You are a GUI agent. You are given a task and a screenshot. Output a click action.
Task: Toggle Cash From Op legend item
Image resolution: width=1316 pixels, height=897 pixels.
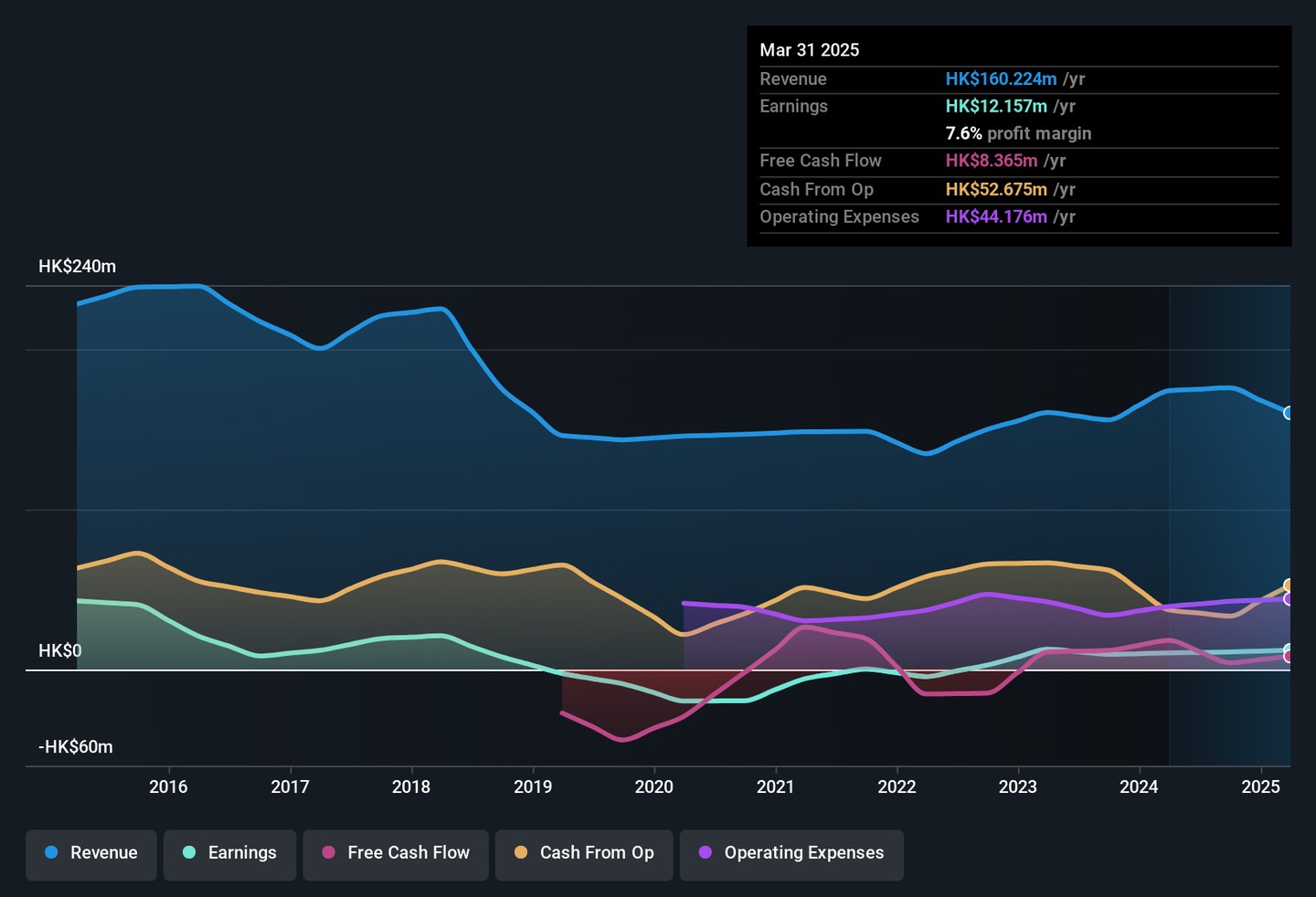tap(584, 853)
